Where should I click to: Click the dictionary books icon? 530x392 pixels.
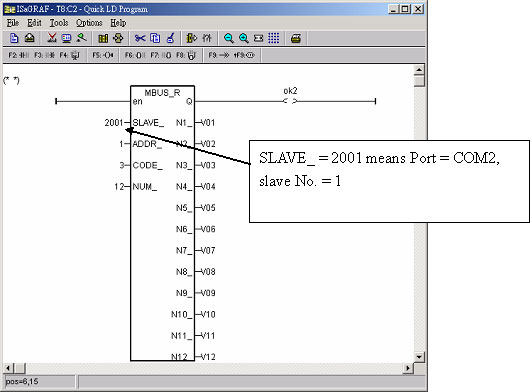click(x=103, y=38)
